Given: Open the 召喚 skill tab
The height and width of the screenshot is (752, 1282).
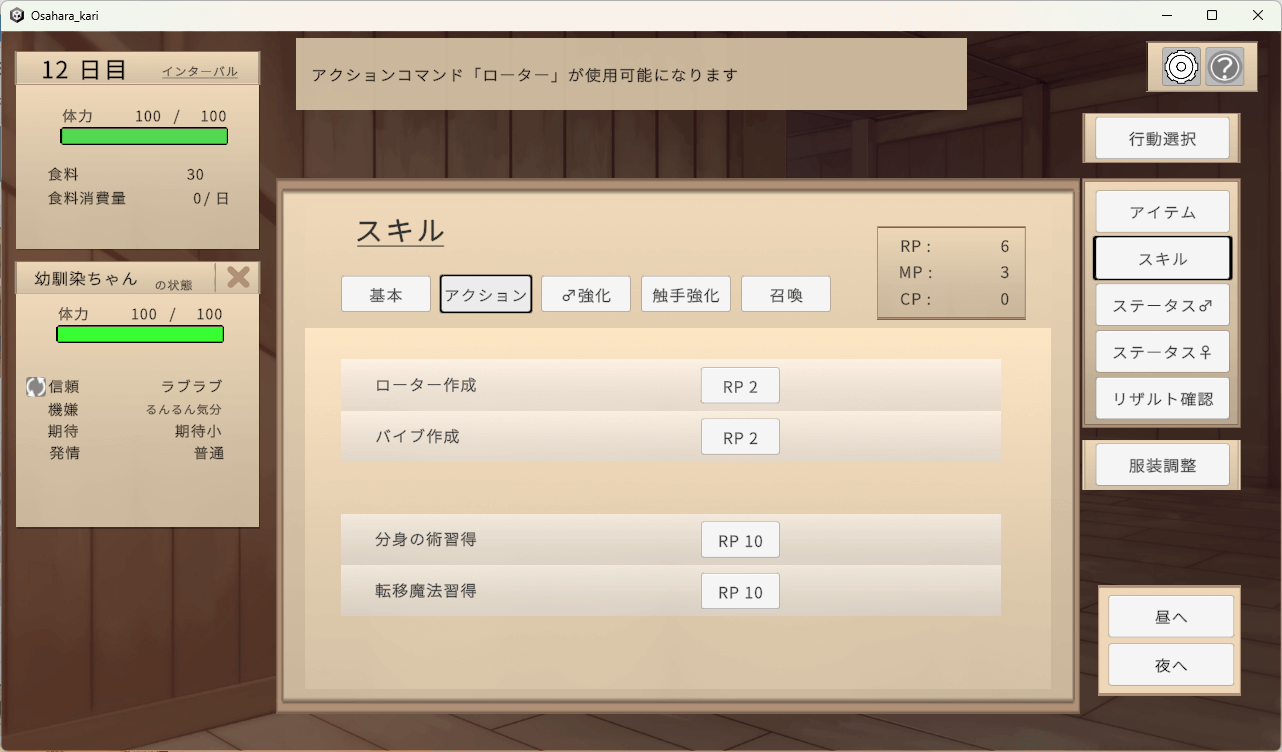Looking at the screenshot, I should click(x=786, y=295).
